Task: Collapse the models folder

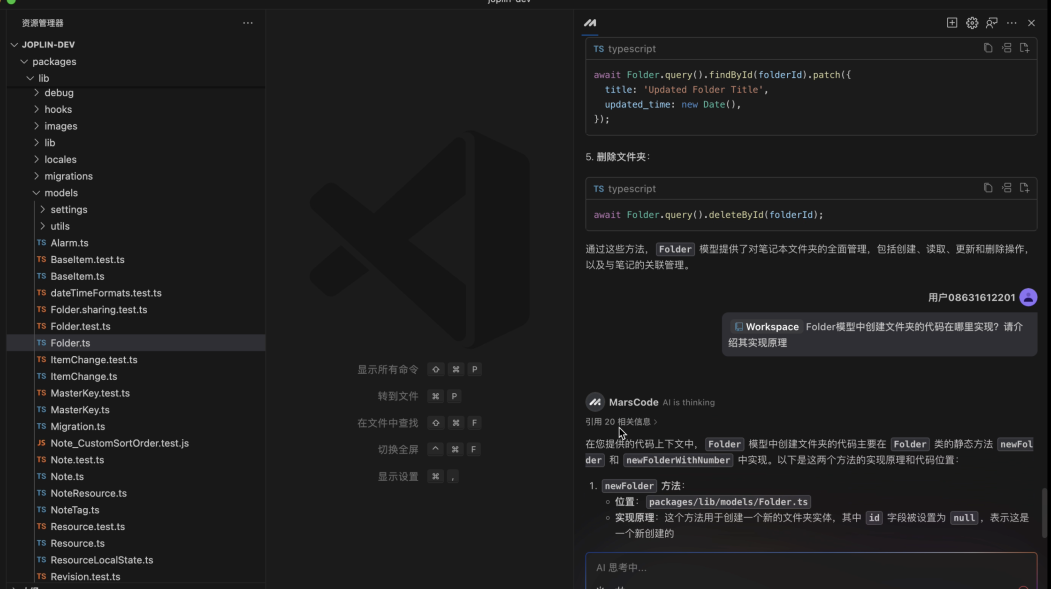Action: pos(37,193)
